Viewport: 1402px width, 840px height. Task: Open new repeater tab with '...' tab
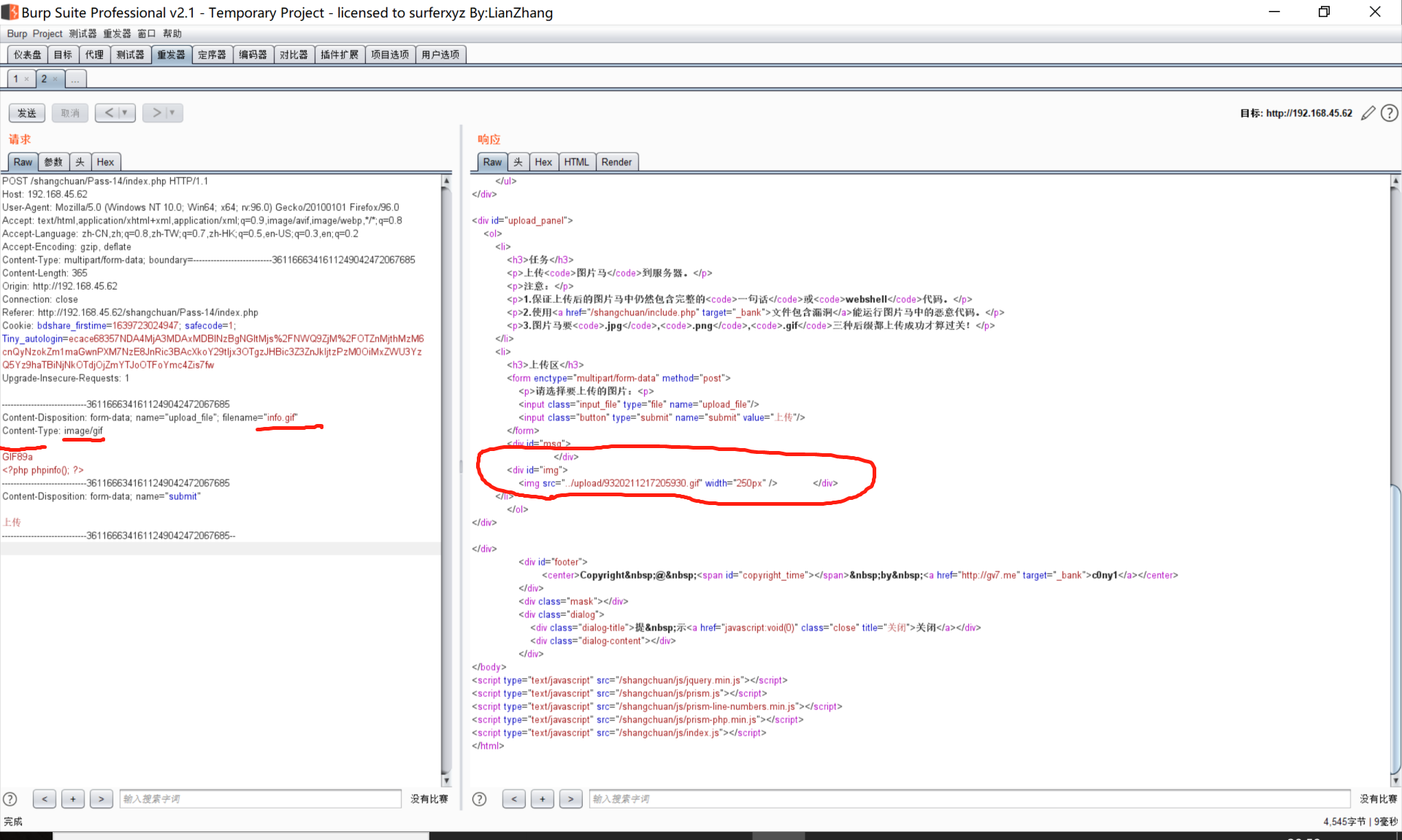pyautogui.click(x=75, y=79)
